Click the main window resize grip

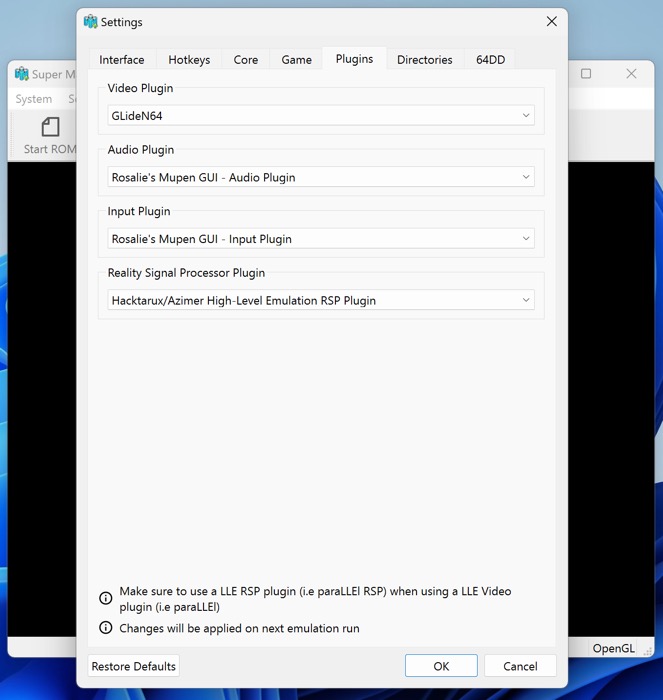648,651
